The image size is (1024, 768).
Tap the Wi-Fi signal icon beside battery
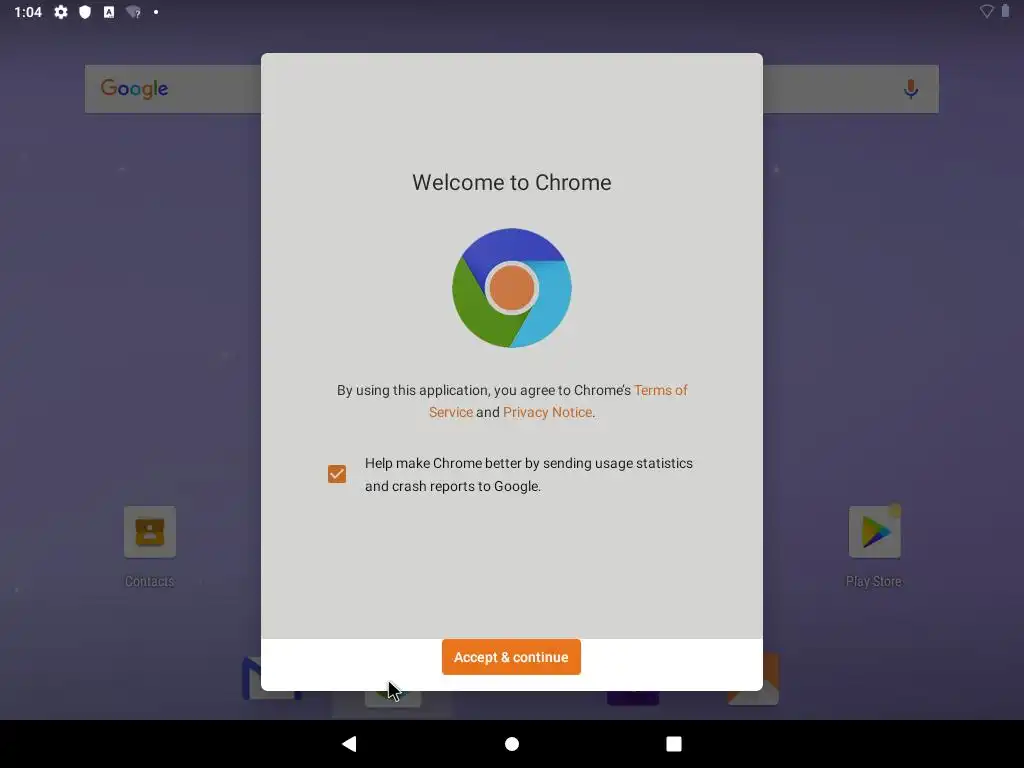point(987,11)
